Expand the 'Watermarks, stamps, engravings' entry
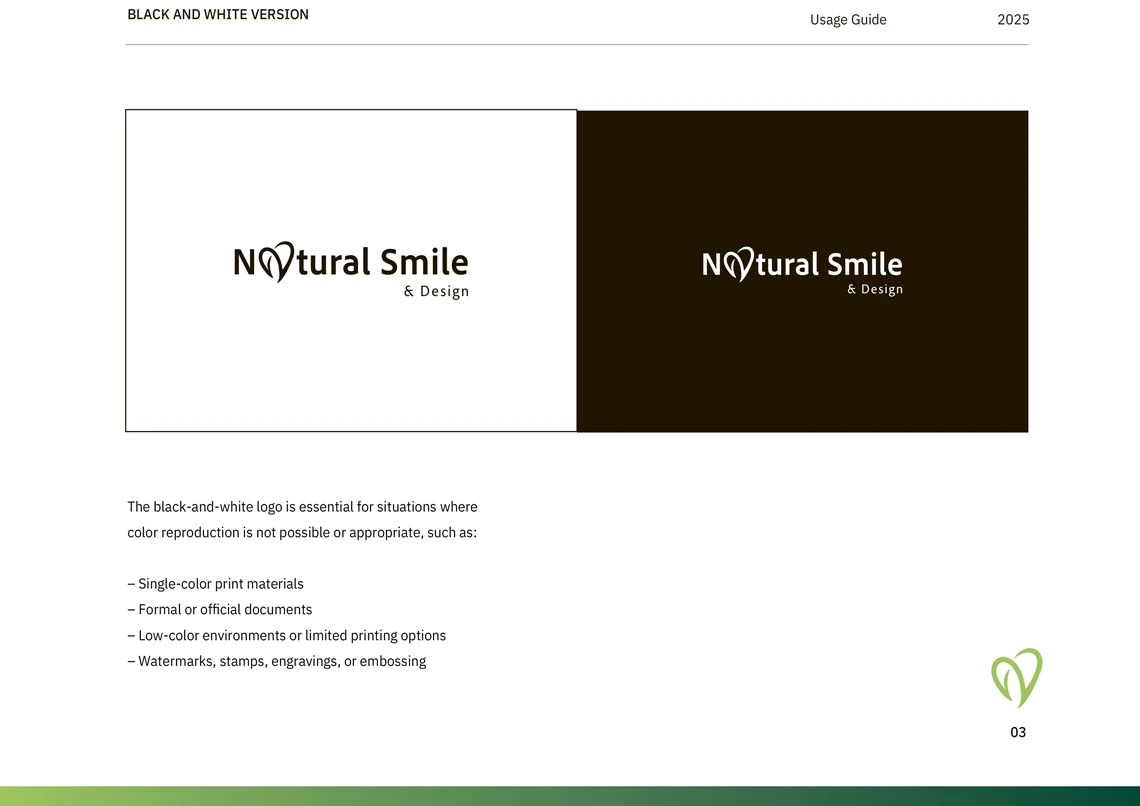This screenshot has width=1140, height=806. [x=277, y=661]
